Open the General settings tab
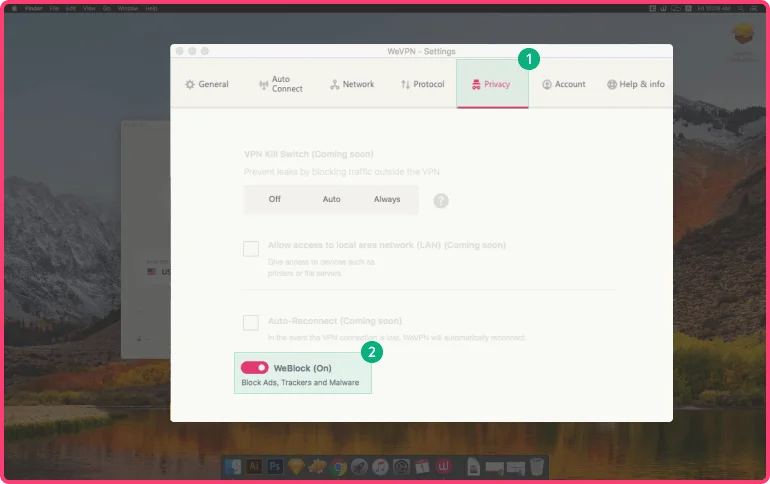This screenshot has width=770, height=484. [x=207, y=84]
